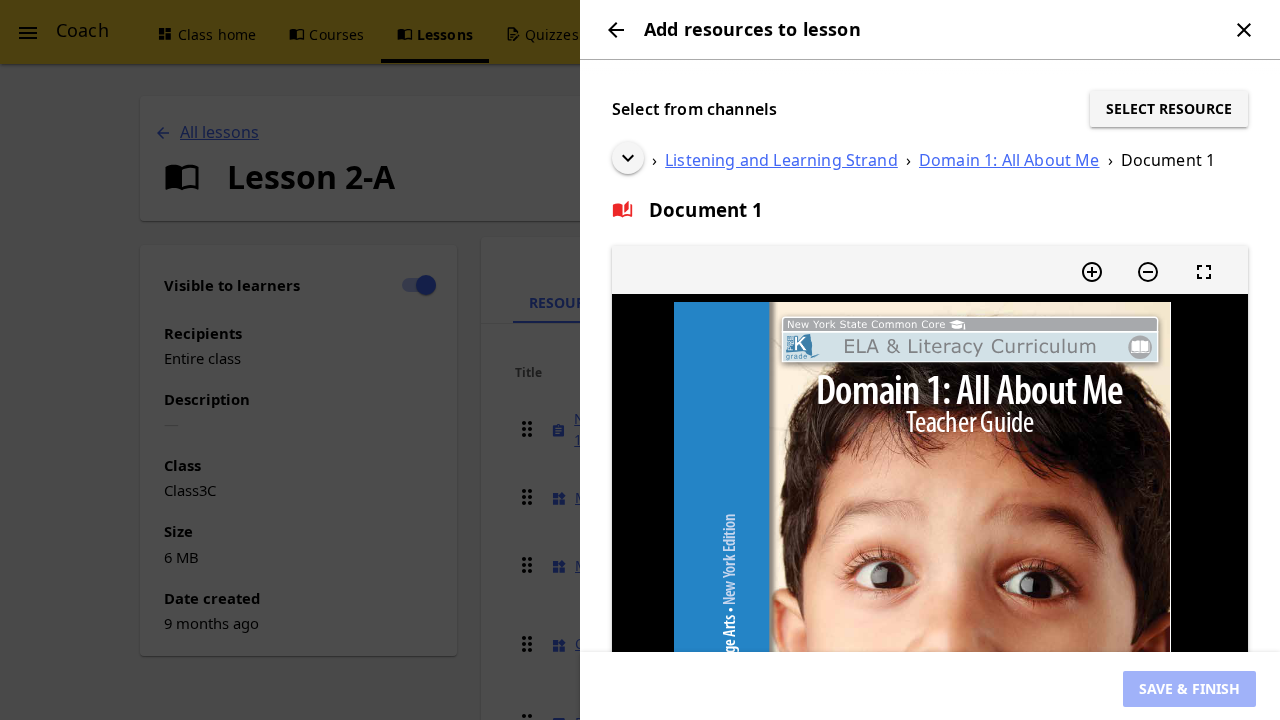Click the '6 MB' size value
The image size is (1280, 720).
tap(181, 558)
